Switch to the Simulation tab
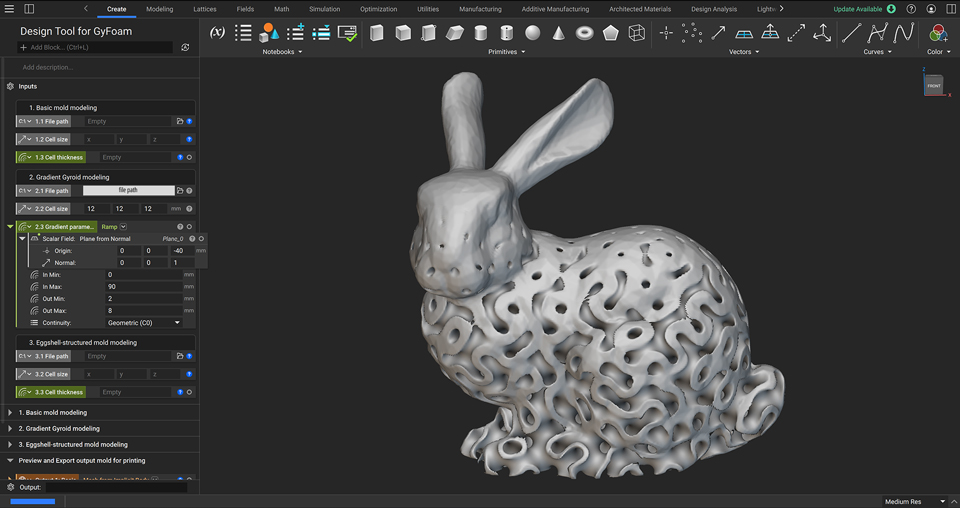The image size is (960, 508). [x=324, y=9]
